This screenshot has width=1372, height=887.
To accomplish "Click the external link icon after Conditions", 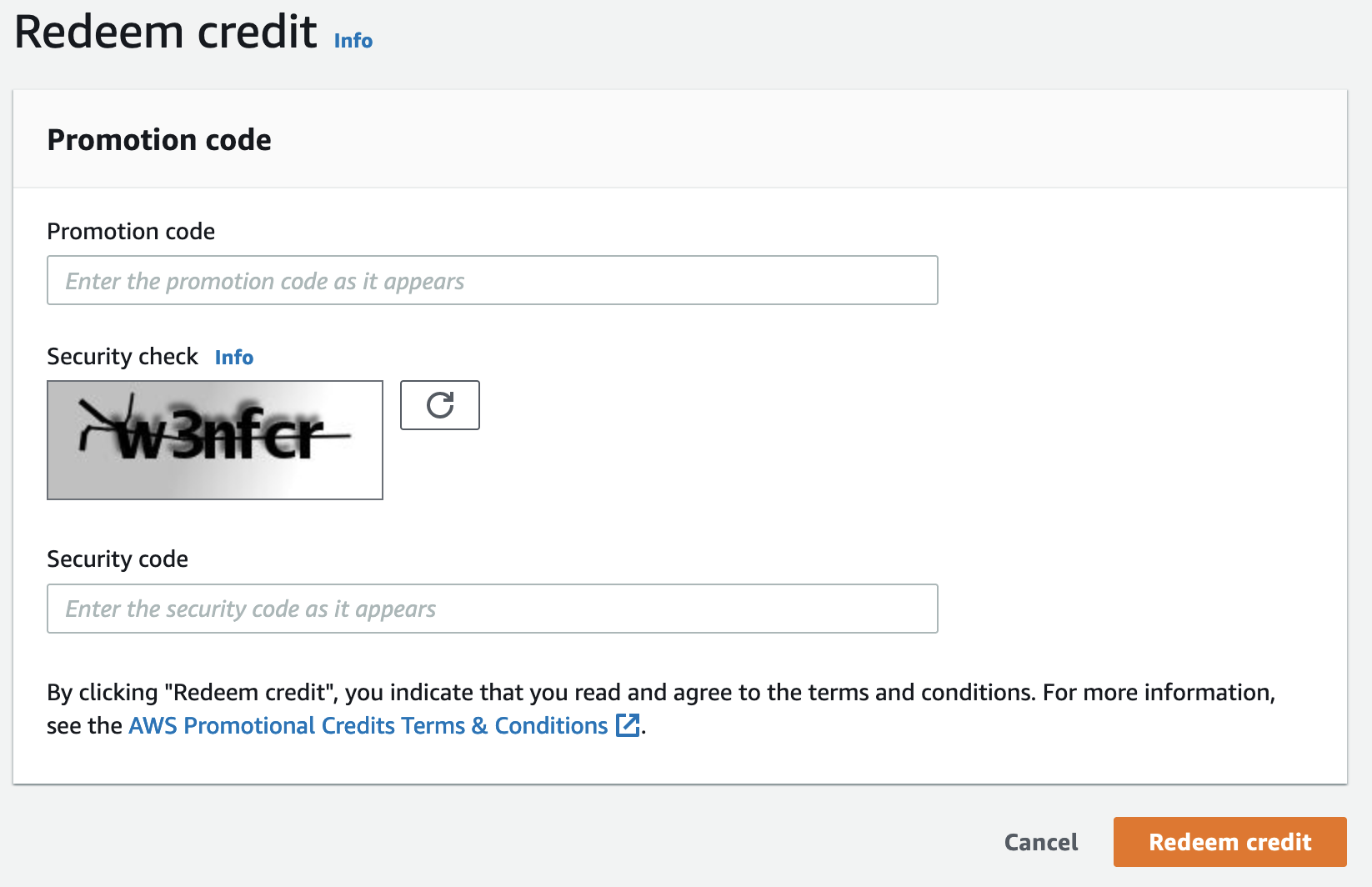I will pyautogui.click(x=628, y=725).
